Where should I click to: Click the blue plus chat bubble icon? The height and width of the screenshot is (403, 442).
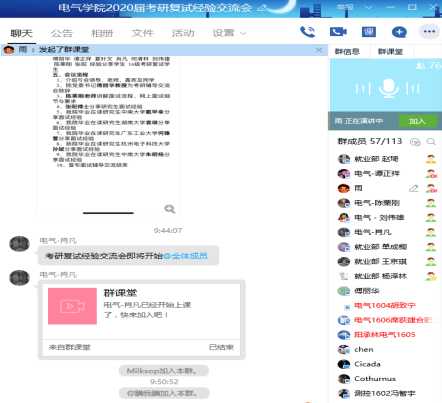(399, 32)
